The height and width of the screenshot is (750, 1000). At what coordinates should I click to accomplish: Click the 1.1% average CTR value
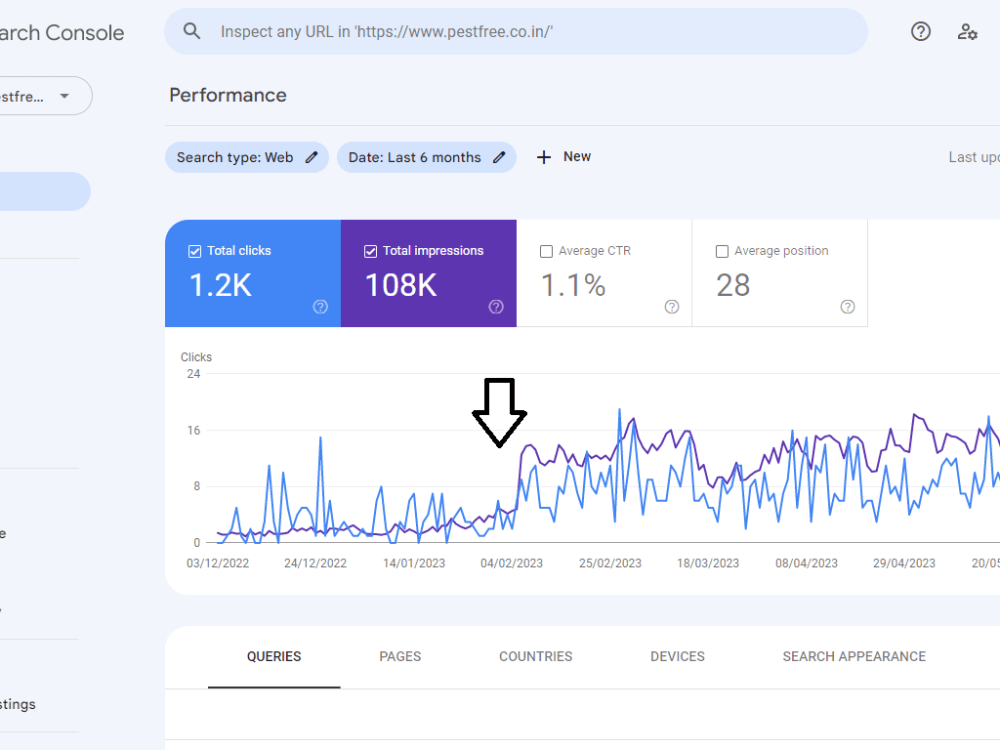(x=573, y=285)
